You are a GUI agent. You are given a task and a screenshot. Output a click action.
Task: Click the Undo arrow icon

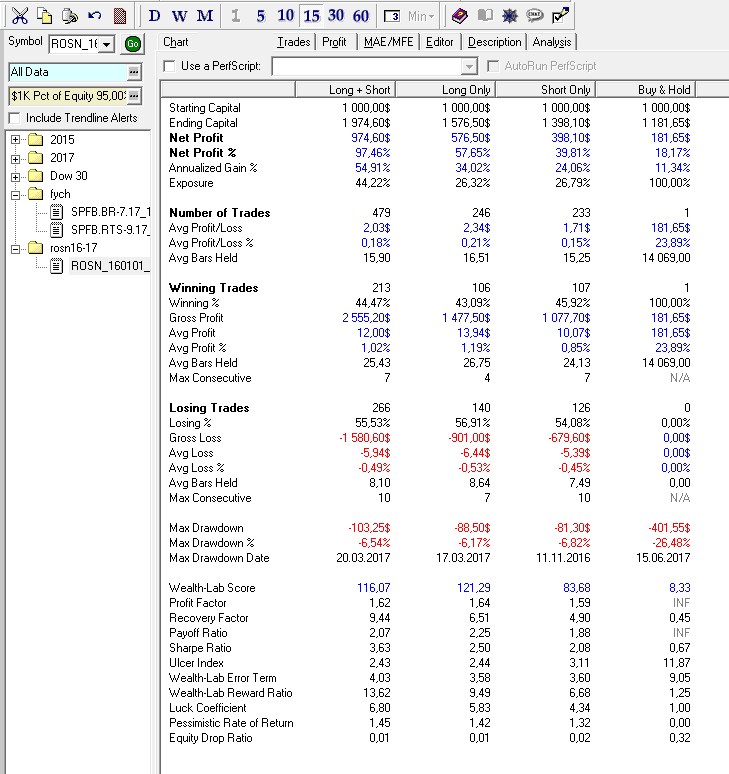click(94, 16)
